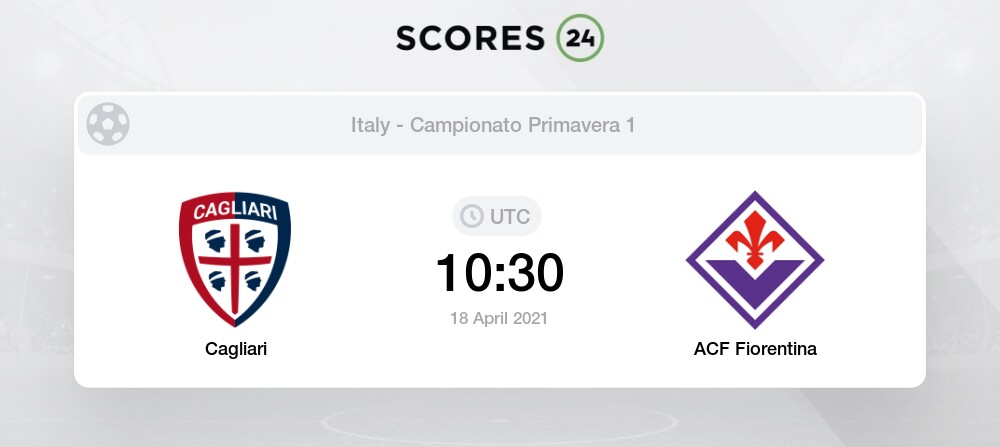Click the digits 30 in kickoff time
The height and width of the screenshot is (447, 1000).
(x=536, y=272)
